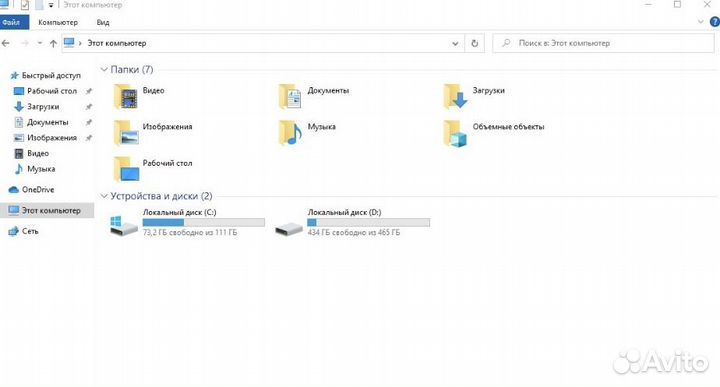Open the Видео folder icon
The image size is (720, 387).
click(126, 97)
